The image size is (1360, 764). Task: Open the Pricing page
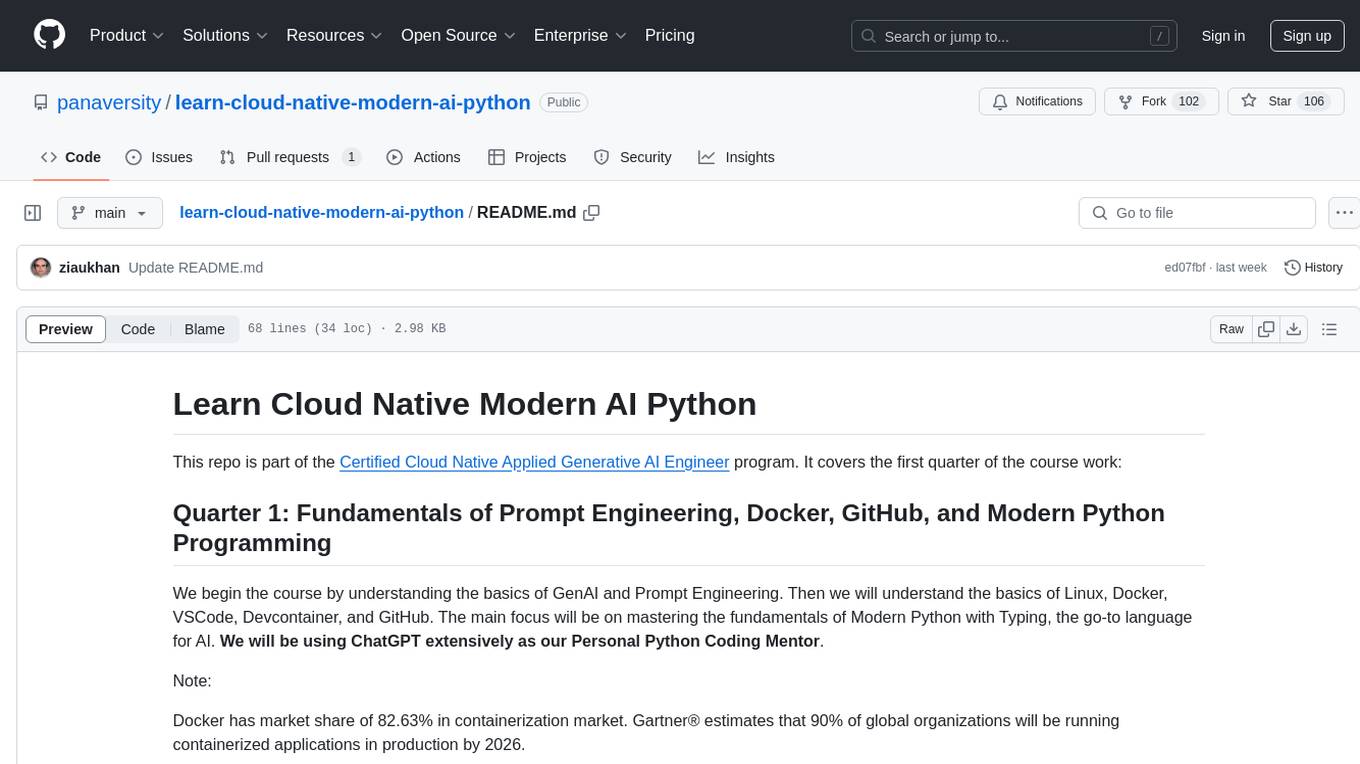click(670, 35)
